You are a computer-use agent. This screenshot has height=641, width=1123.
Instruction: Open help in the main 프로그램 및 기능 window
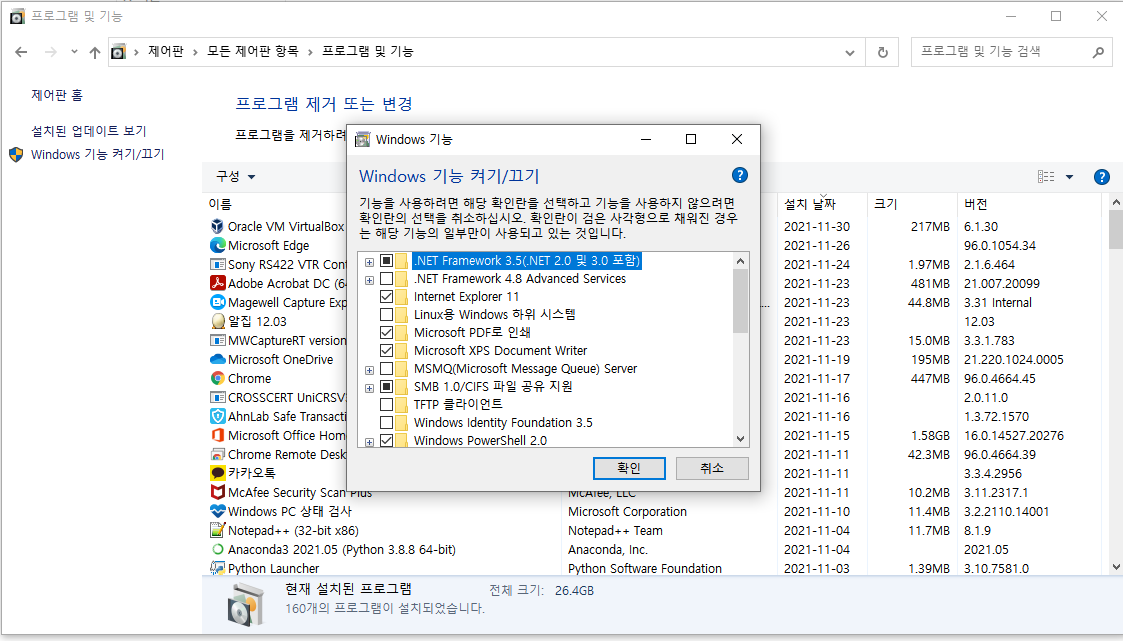[1102, 177]
